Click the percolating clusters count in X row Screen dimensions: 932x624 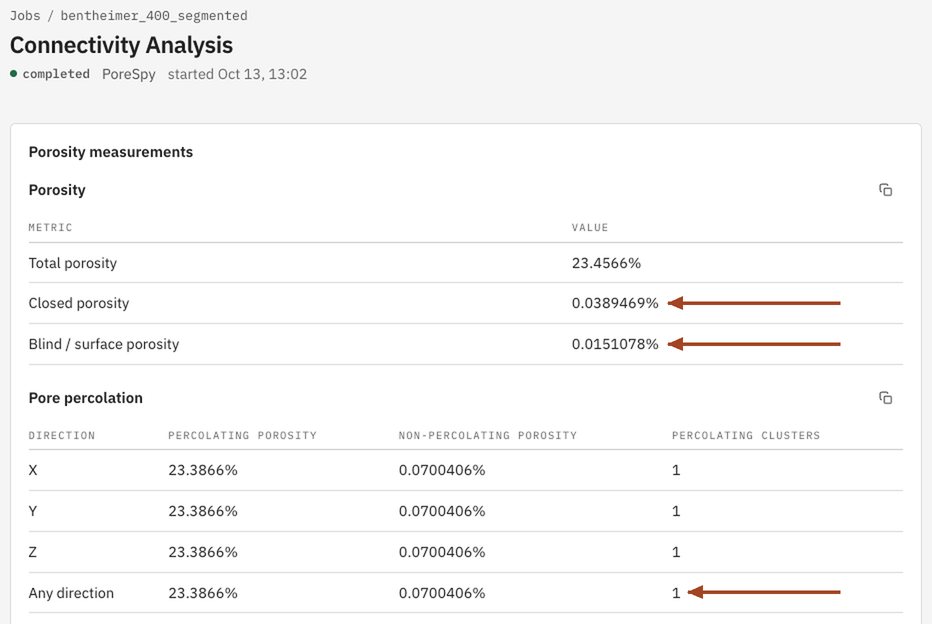tap(676, 470)
